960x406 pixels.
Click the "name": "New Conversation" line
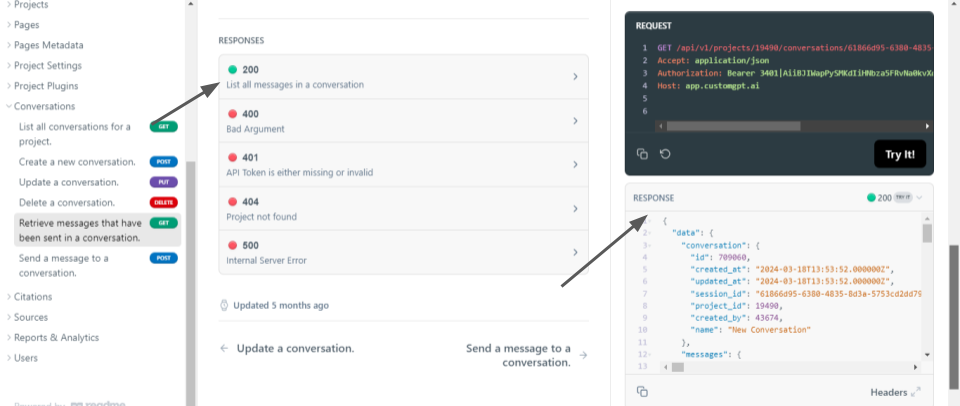(750, 330)
